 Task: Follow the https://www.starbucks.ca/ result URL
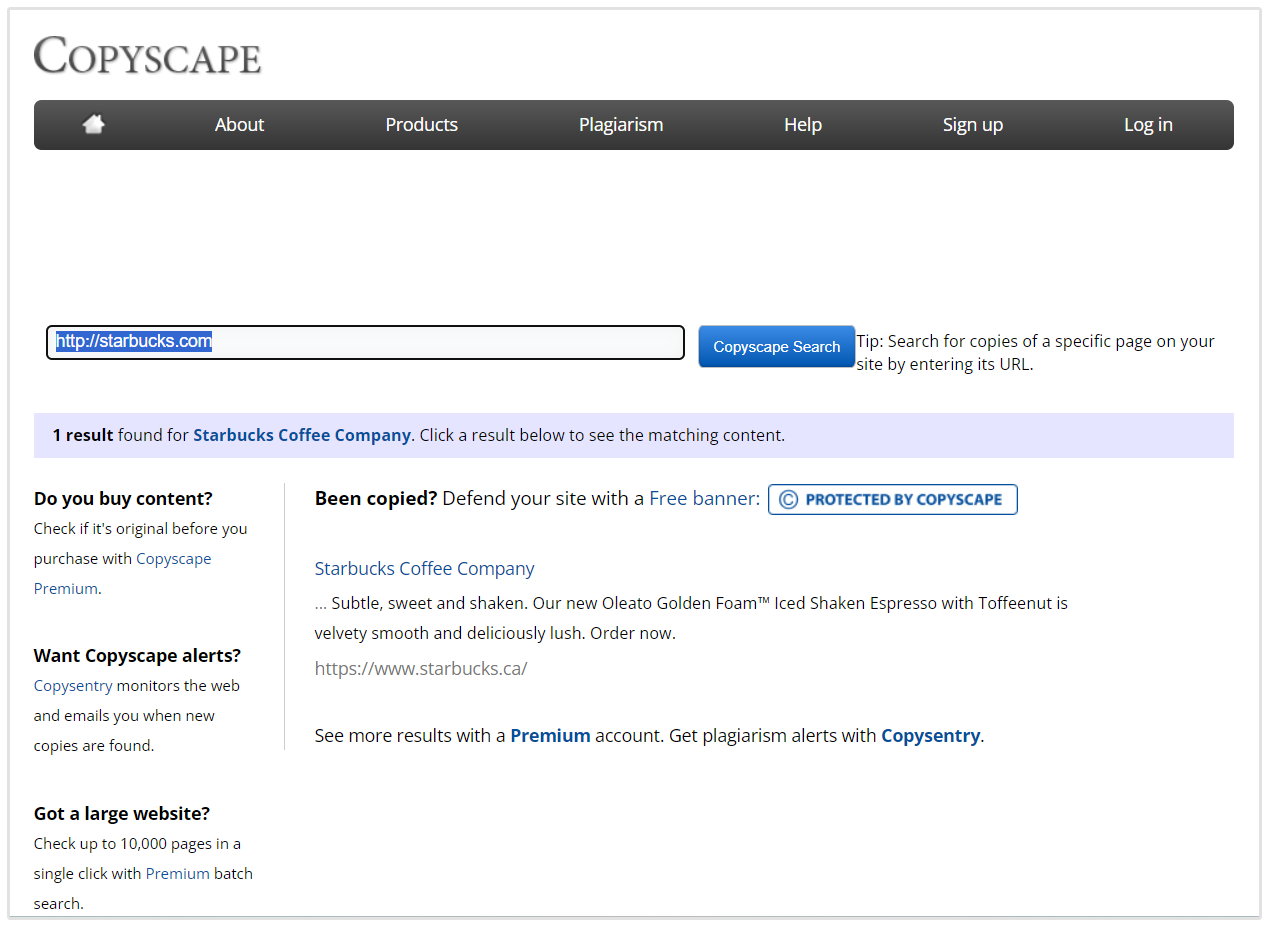click(420, 668)
